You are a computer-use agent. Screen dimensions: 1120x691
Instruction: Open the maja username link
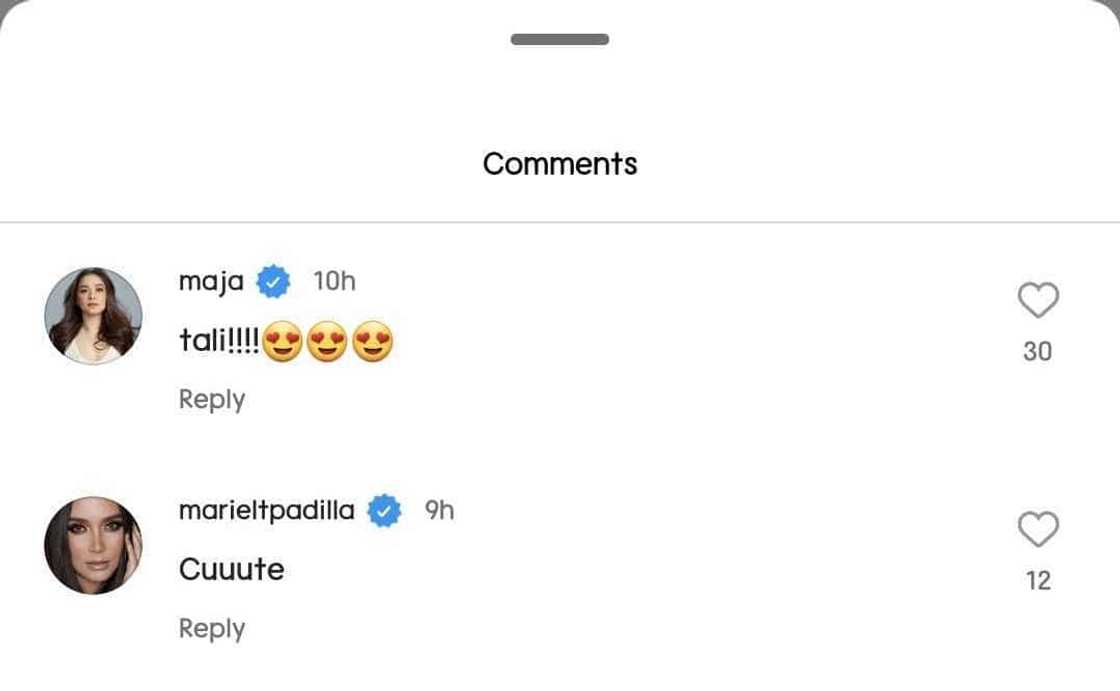(x=211, y=282)
